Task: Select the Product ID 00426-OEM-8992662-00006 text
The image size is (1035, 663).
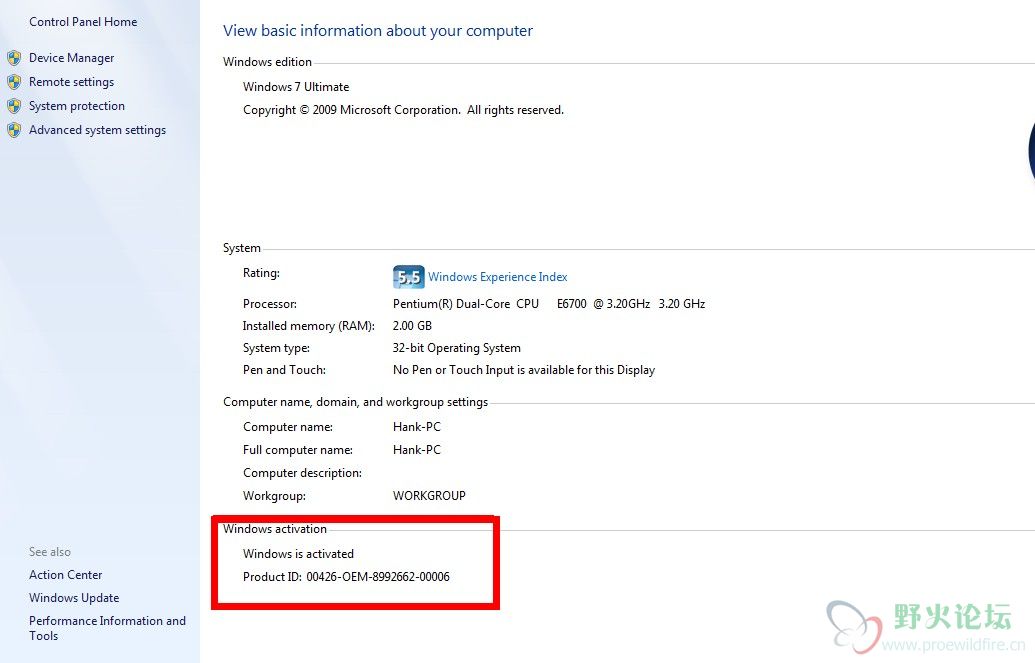Action: click(x=346, y=576)
